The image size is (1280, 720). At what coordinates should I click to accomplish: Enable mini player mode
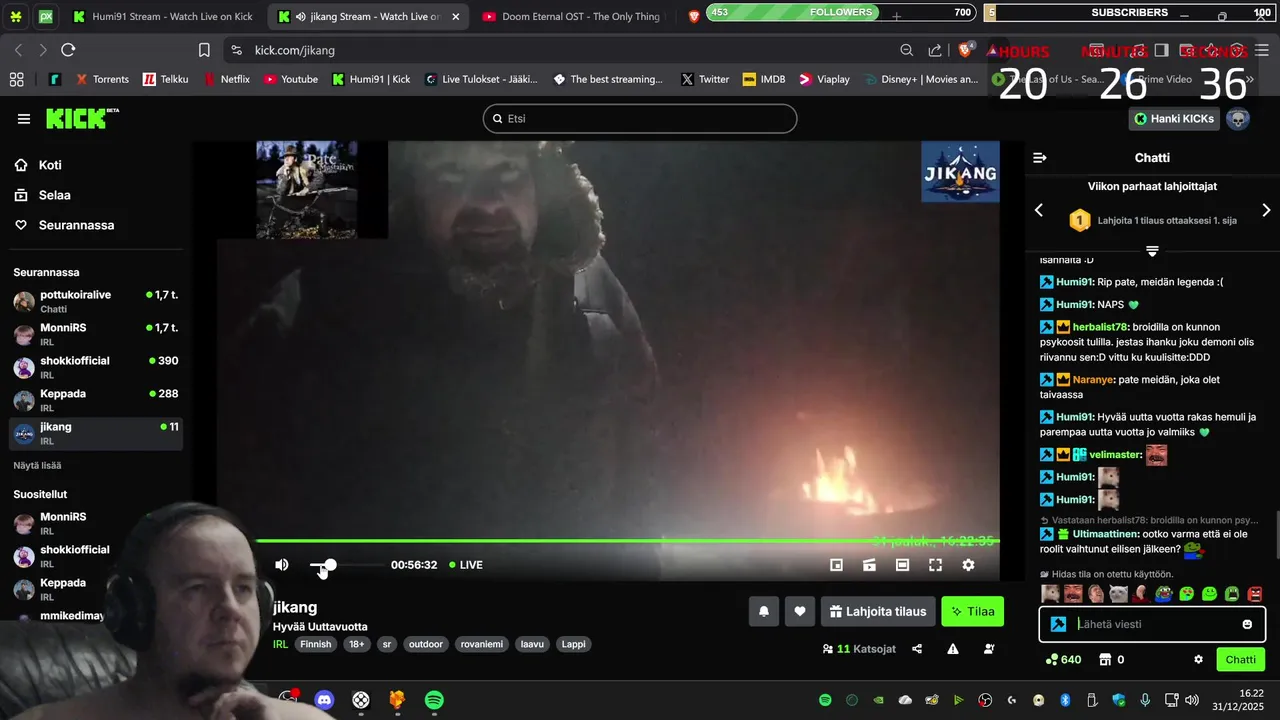coord(837,565)
